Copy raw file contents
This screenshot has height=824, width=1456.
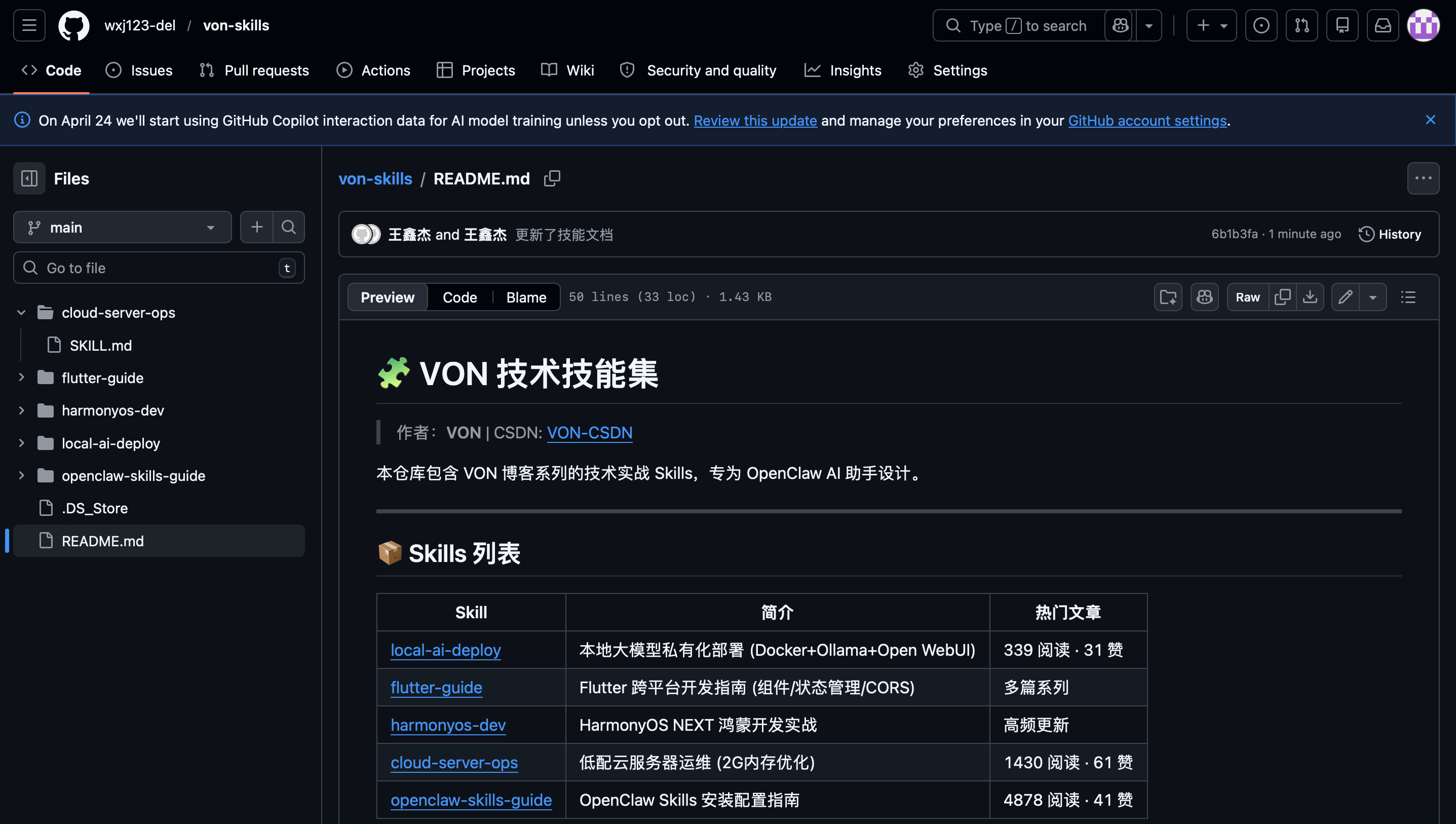pos(1282,297)
